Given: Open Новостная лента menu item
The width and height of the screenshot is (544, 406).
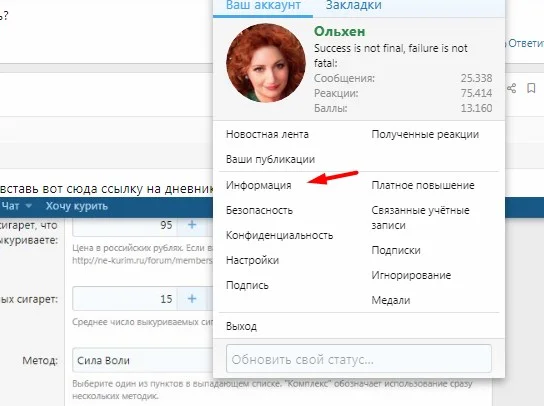Looking at the screenshot, I should (267, 134).
